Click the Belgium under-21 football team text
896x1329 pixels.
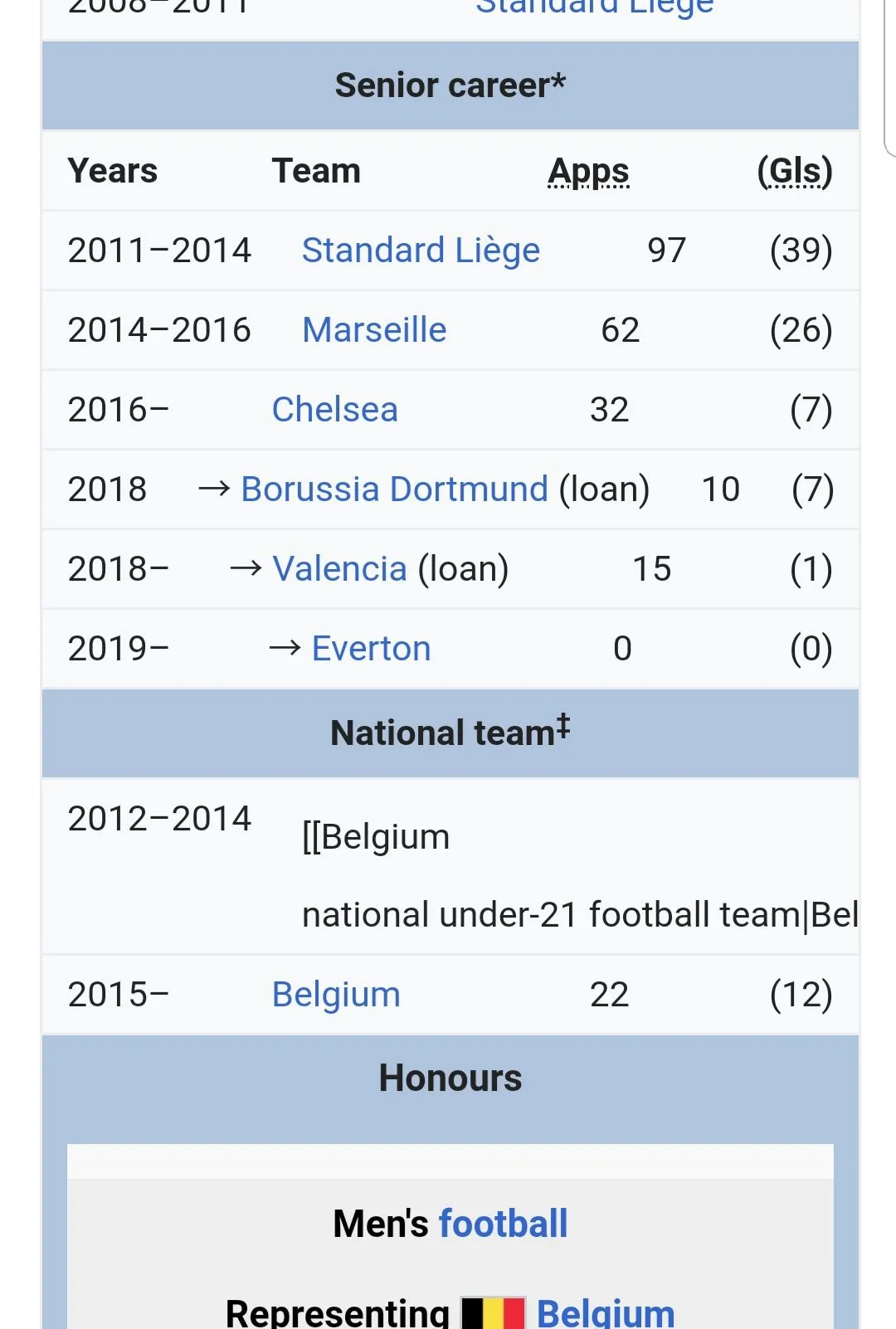[x=579, y=914]
